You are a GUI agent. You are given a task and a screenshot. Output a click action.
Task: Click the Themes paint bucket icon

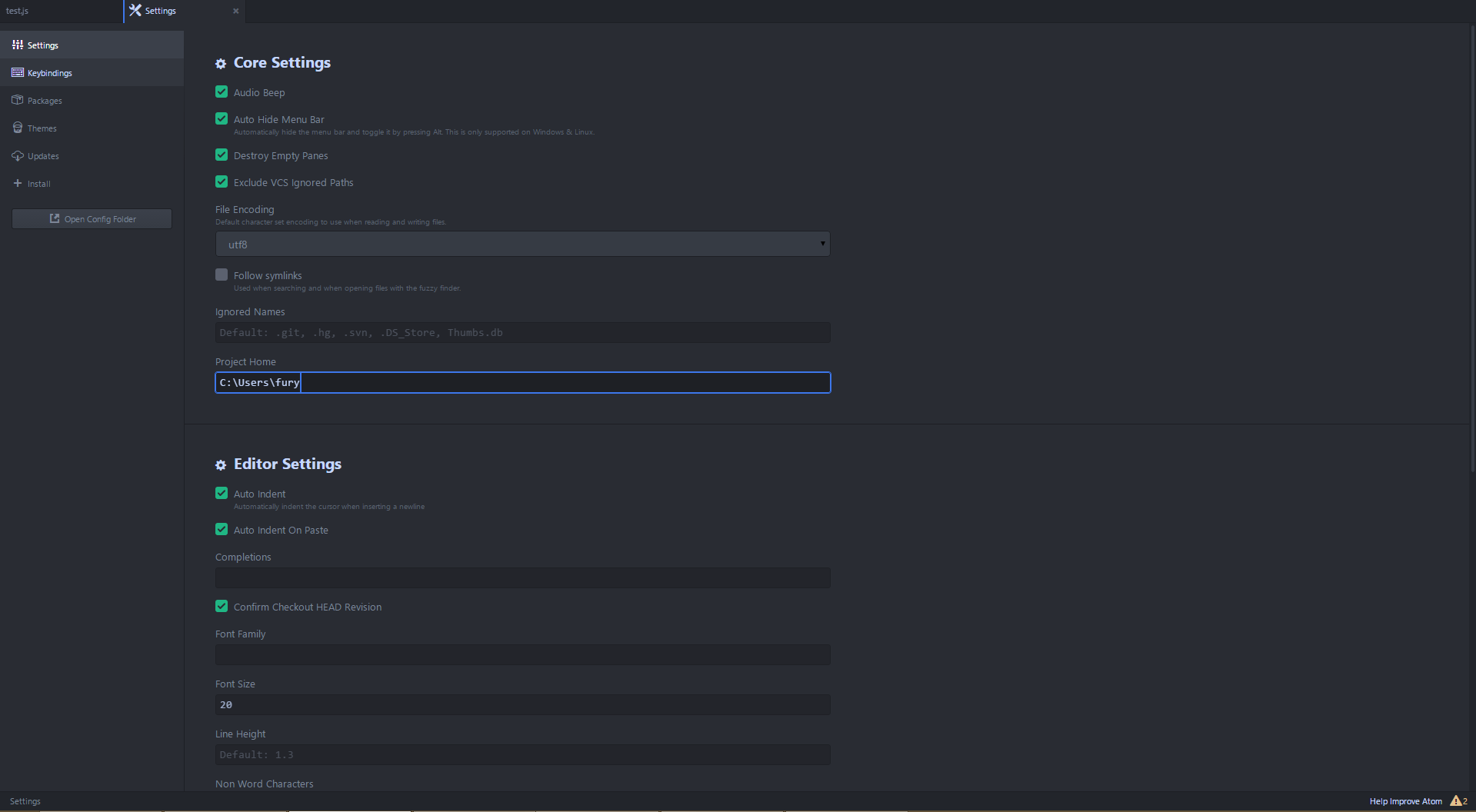(x=18, y=128)
